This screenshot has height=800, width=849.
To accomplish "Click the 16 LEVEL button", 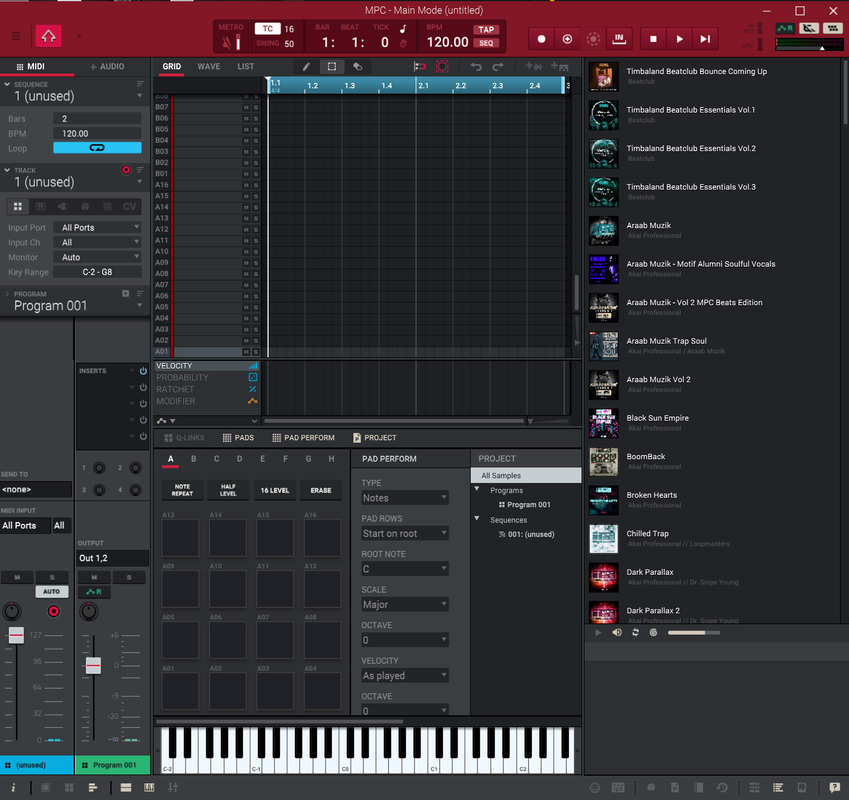I will (275, 490).
